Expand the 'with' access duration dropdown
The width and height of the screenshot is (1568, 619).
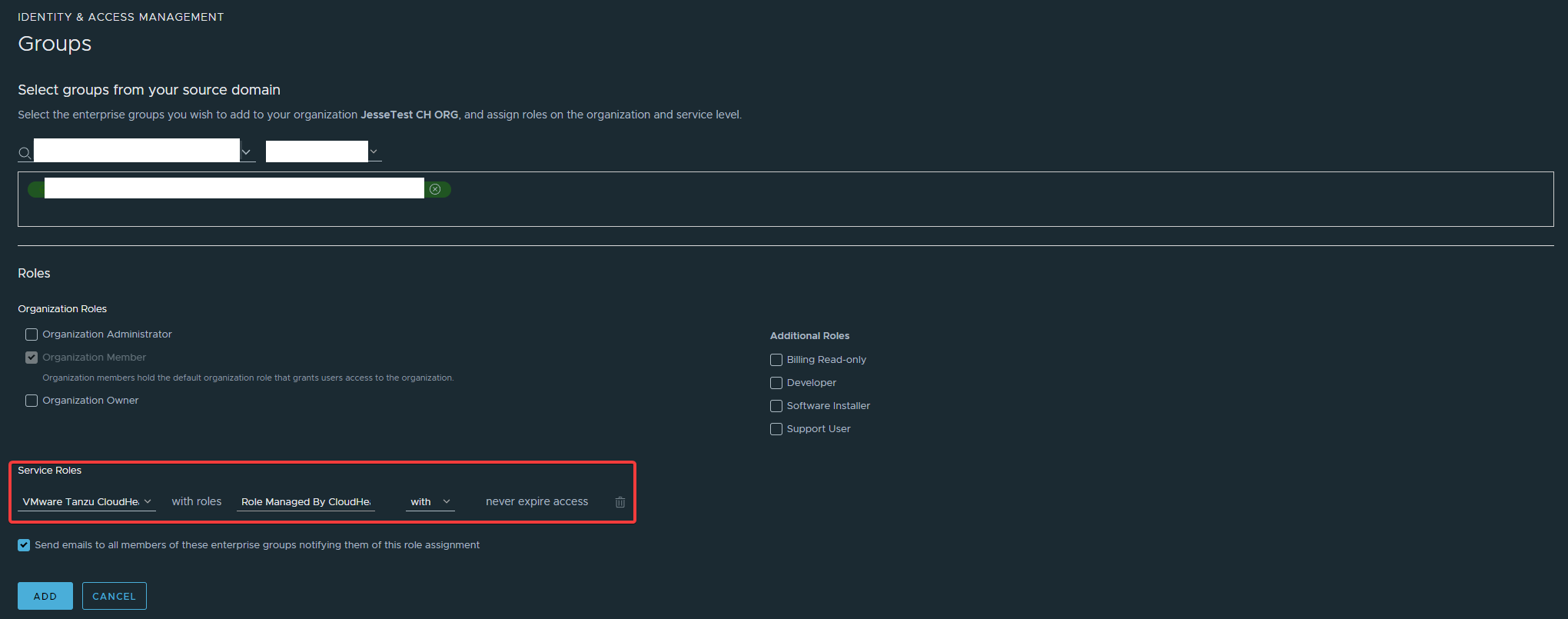coord(430,502)
